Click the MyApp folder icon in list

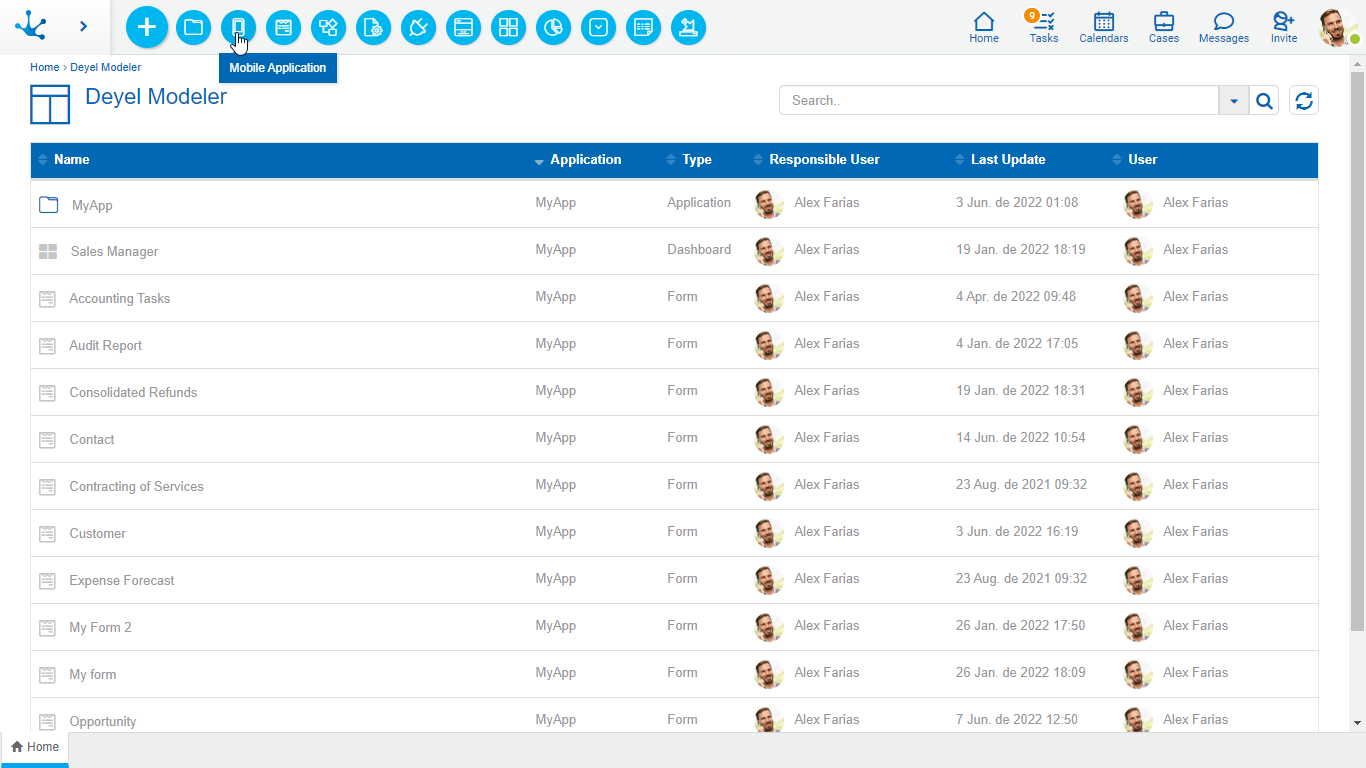click(x=48, y=205)
